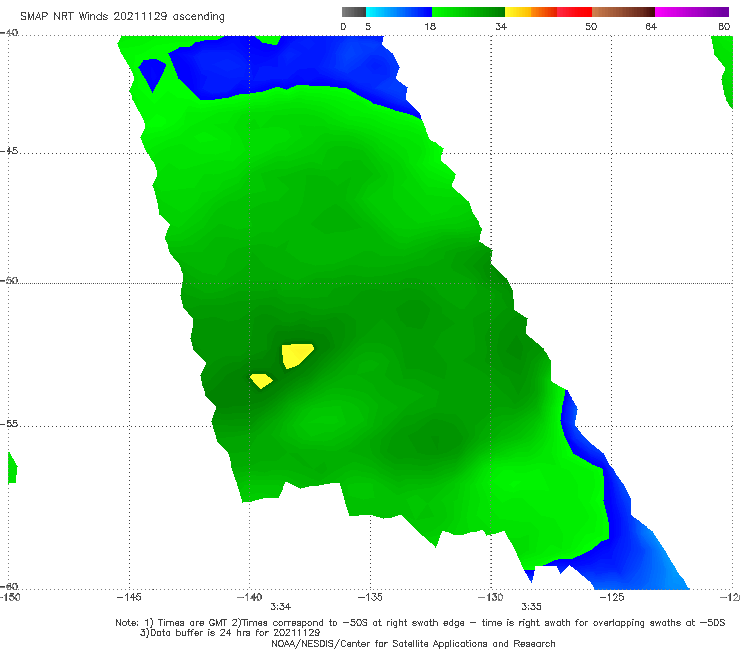Click the NOAA/NESDIS credit line
This screenshot has height=650, width=740.
tap(413, 643)
